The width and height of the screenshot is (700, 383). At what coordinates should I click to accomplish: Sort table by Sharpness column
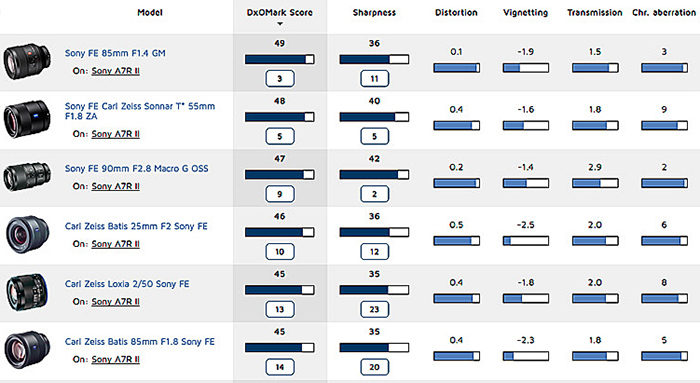click(374, 12)
